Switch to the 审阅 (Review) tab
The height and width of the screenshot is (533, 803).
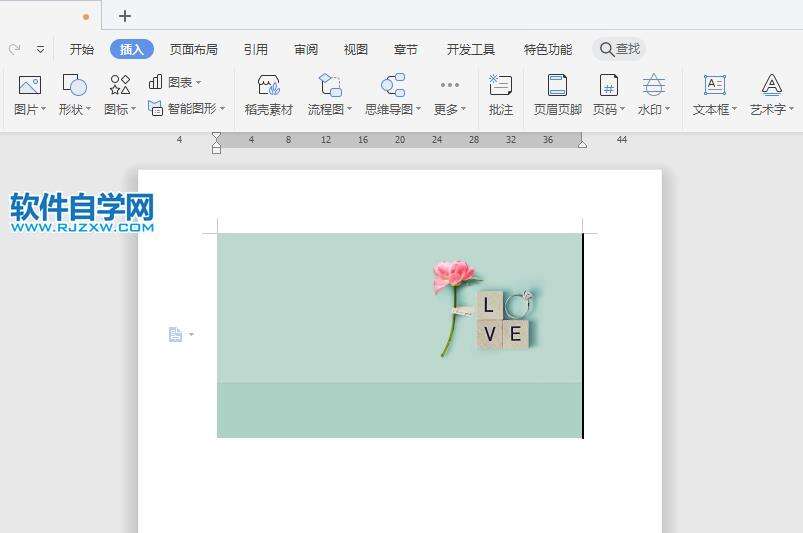click(x=306, y=49)
